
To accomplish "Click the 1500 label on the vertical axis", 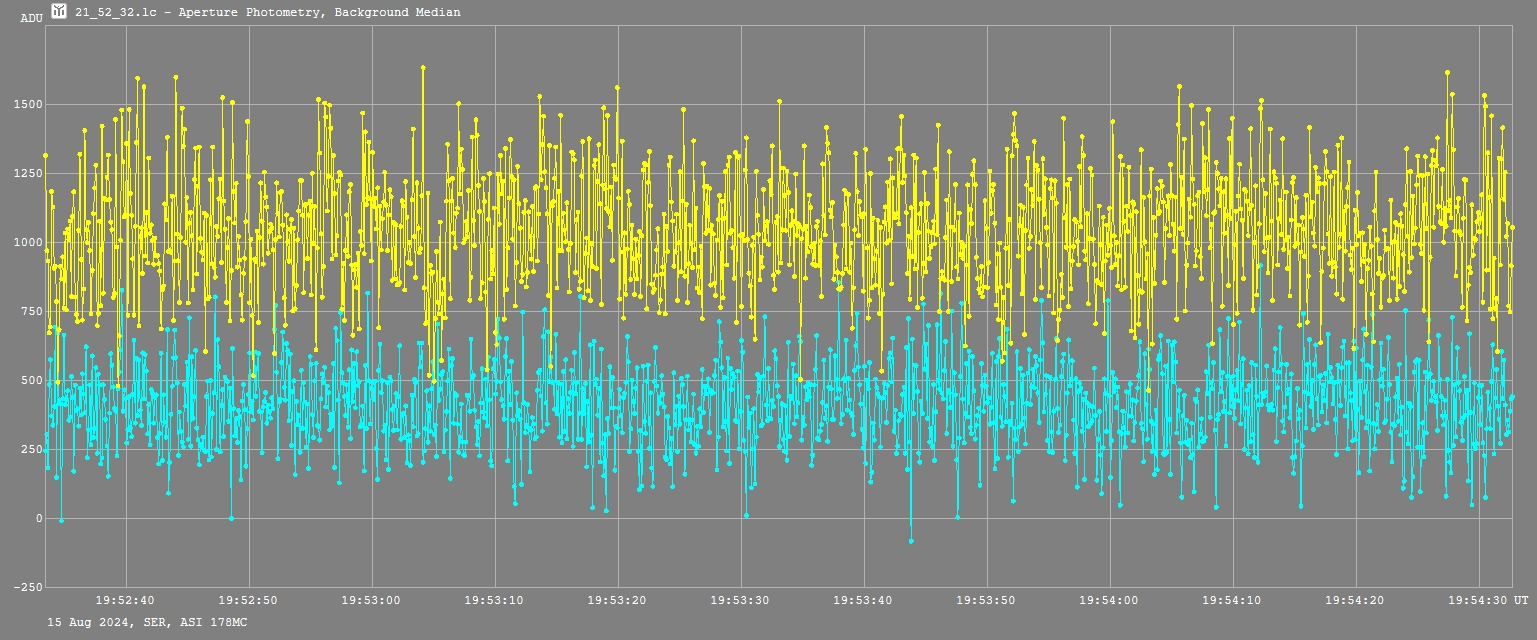I will (x=27, y=104).
